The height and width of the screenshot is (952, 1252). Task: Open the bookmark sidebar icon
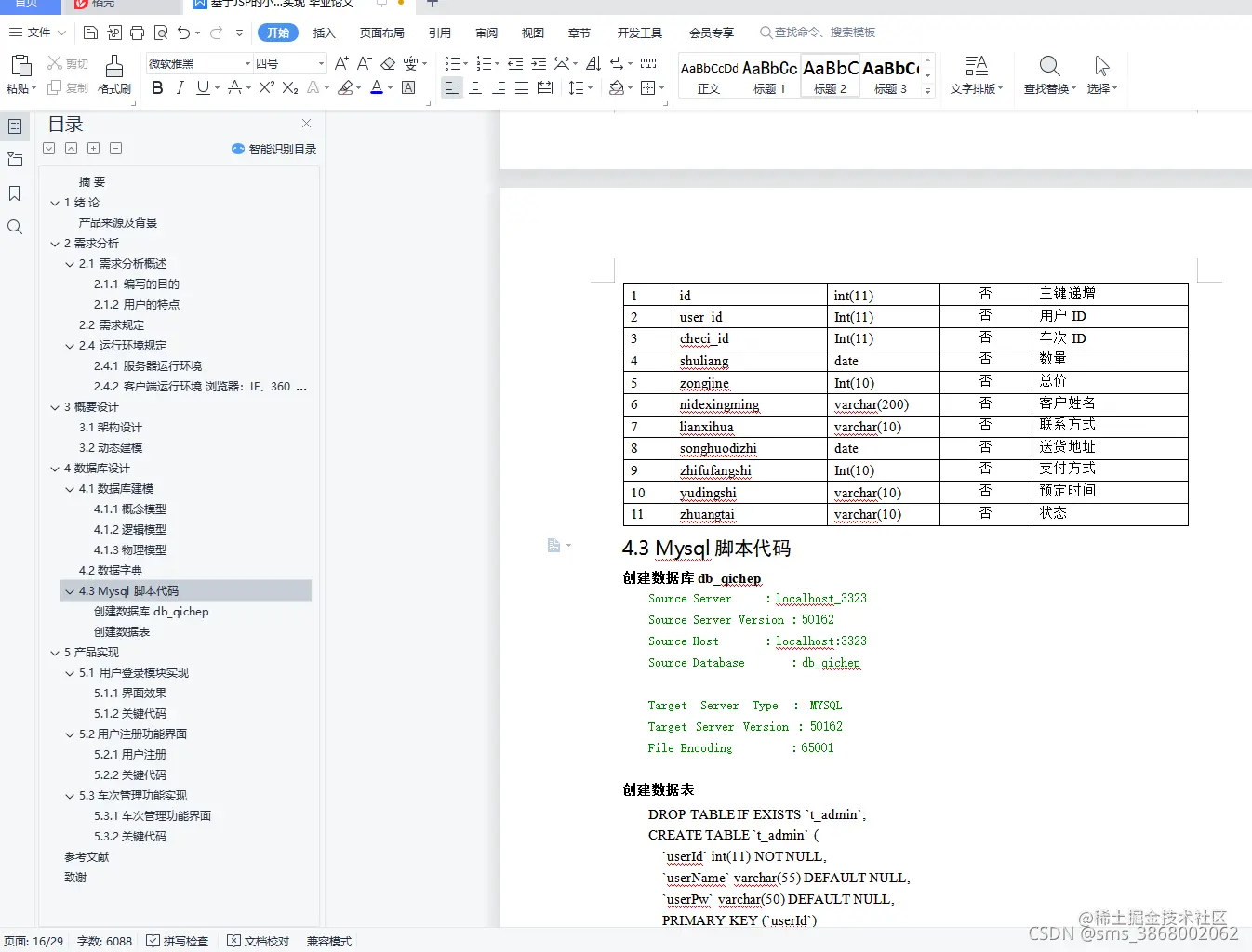[15, 193]
